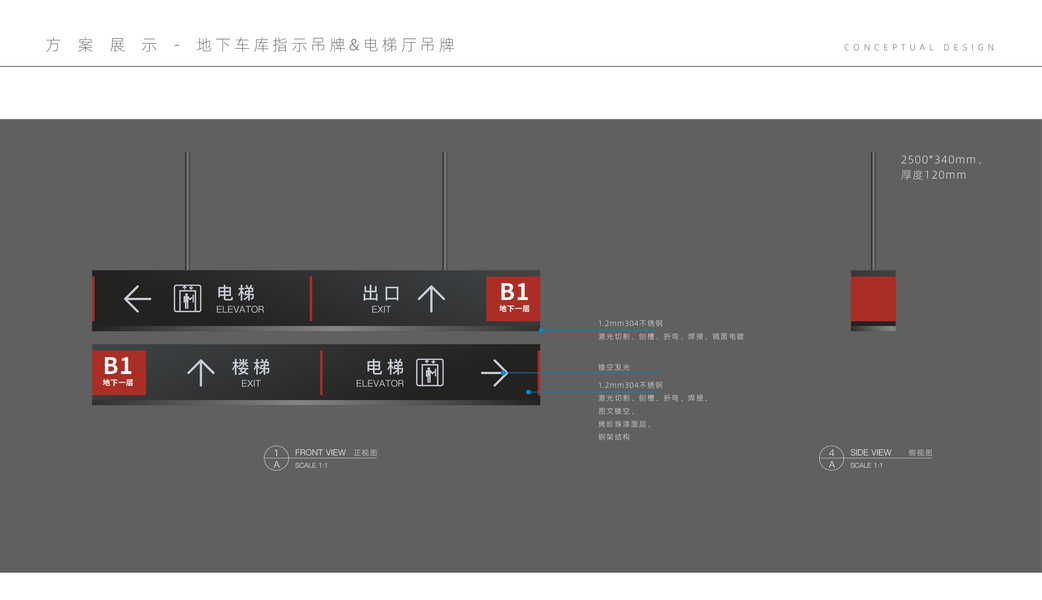The height and width of the screenshot is (600, 1042).
Task: Click SCALE 1:1 under SIDE VIEW
Action: pyautogui.click(x=866, y=465)
